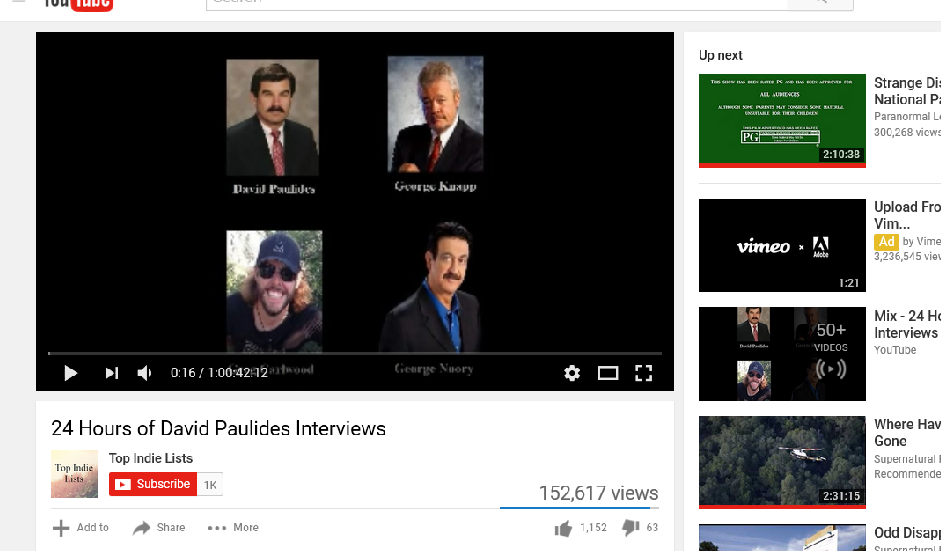Skip to next video
Image resolution: width=941 pixels, height=551 pixels.
point(112,373)
